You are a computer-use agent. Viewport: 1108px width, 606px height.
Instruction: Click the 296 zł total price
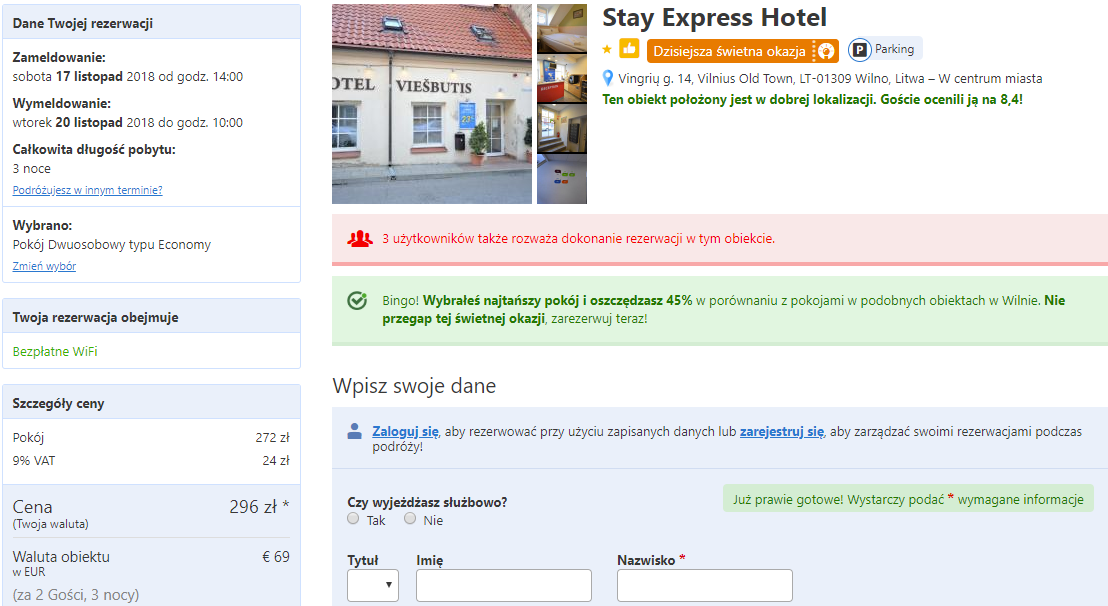tap(259, 506)
